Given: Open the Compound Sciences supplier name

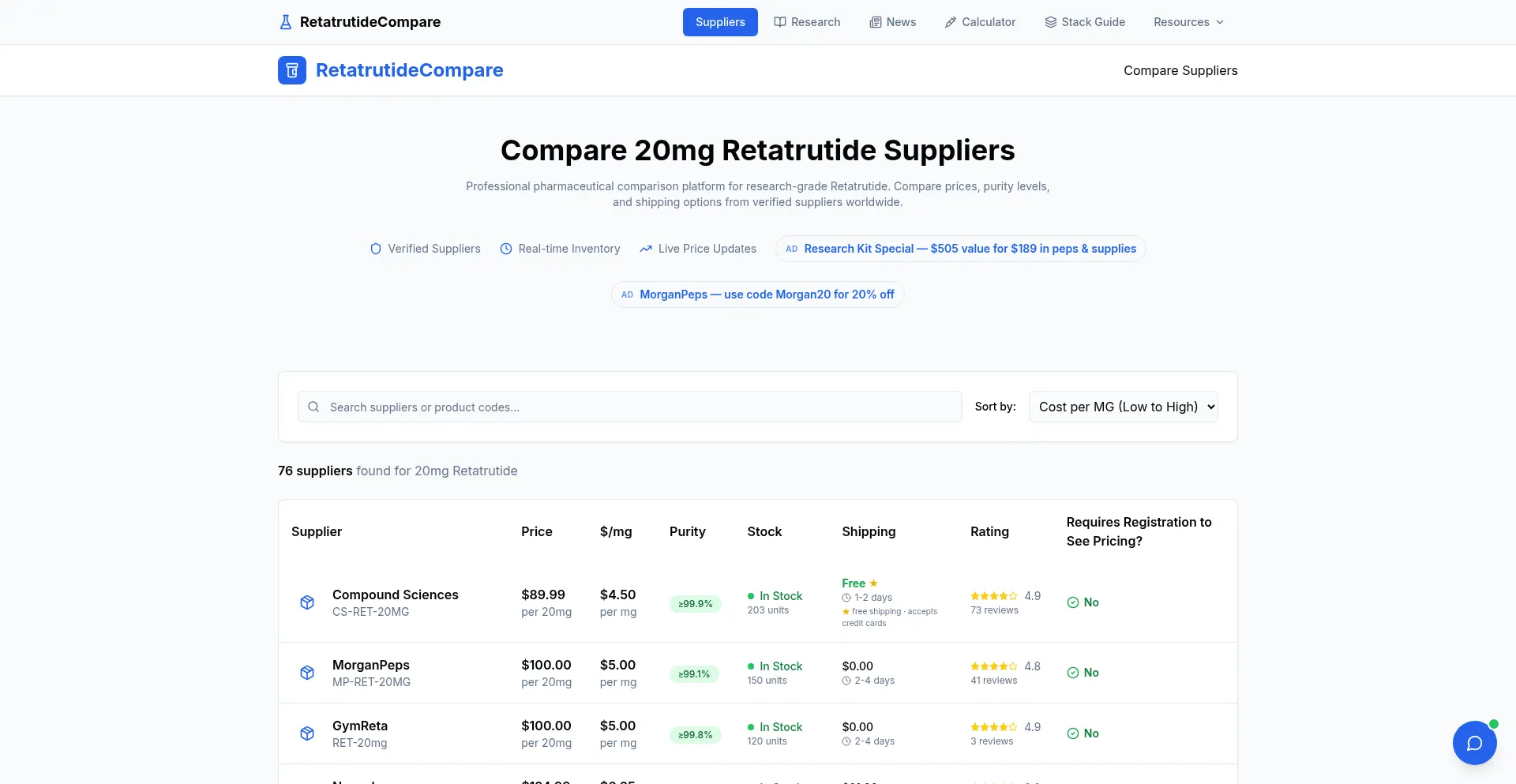Looking at the screenshot, I should click(396, 595).
